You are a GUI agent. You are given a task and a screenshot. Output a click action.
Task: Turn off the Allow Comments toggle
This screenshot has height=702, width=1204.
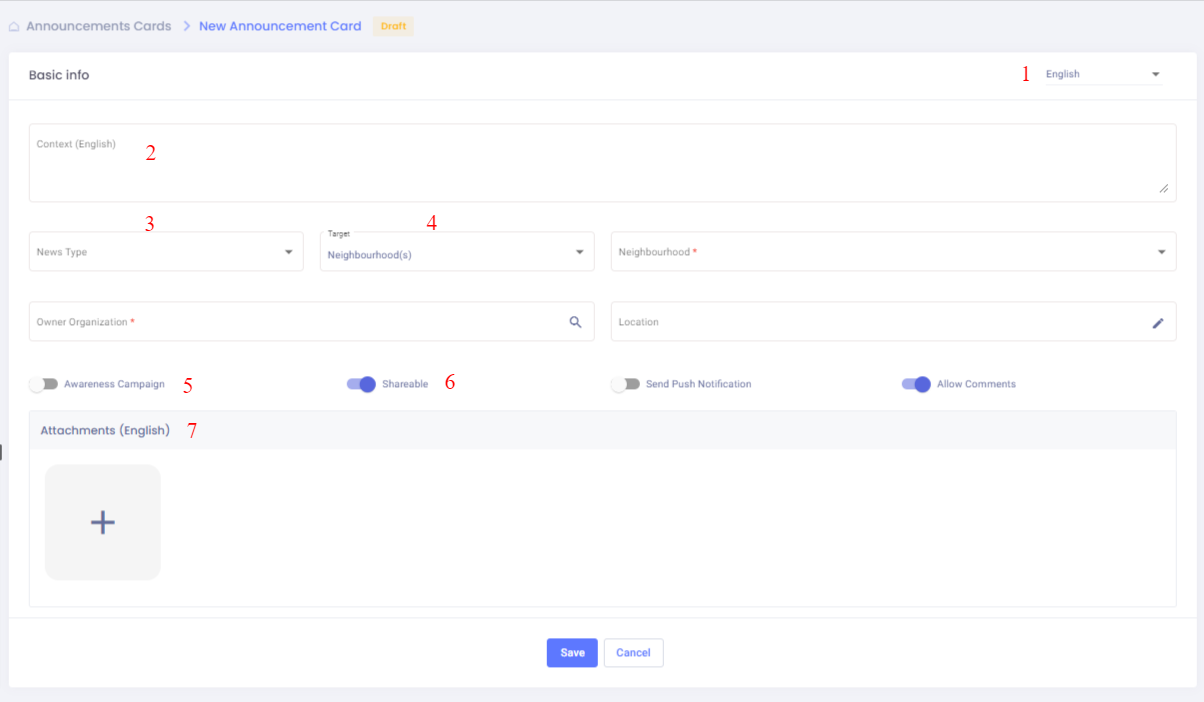[916, 384]
